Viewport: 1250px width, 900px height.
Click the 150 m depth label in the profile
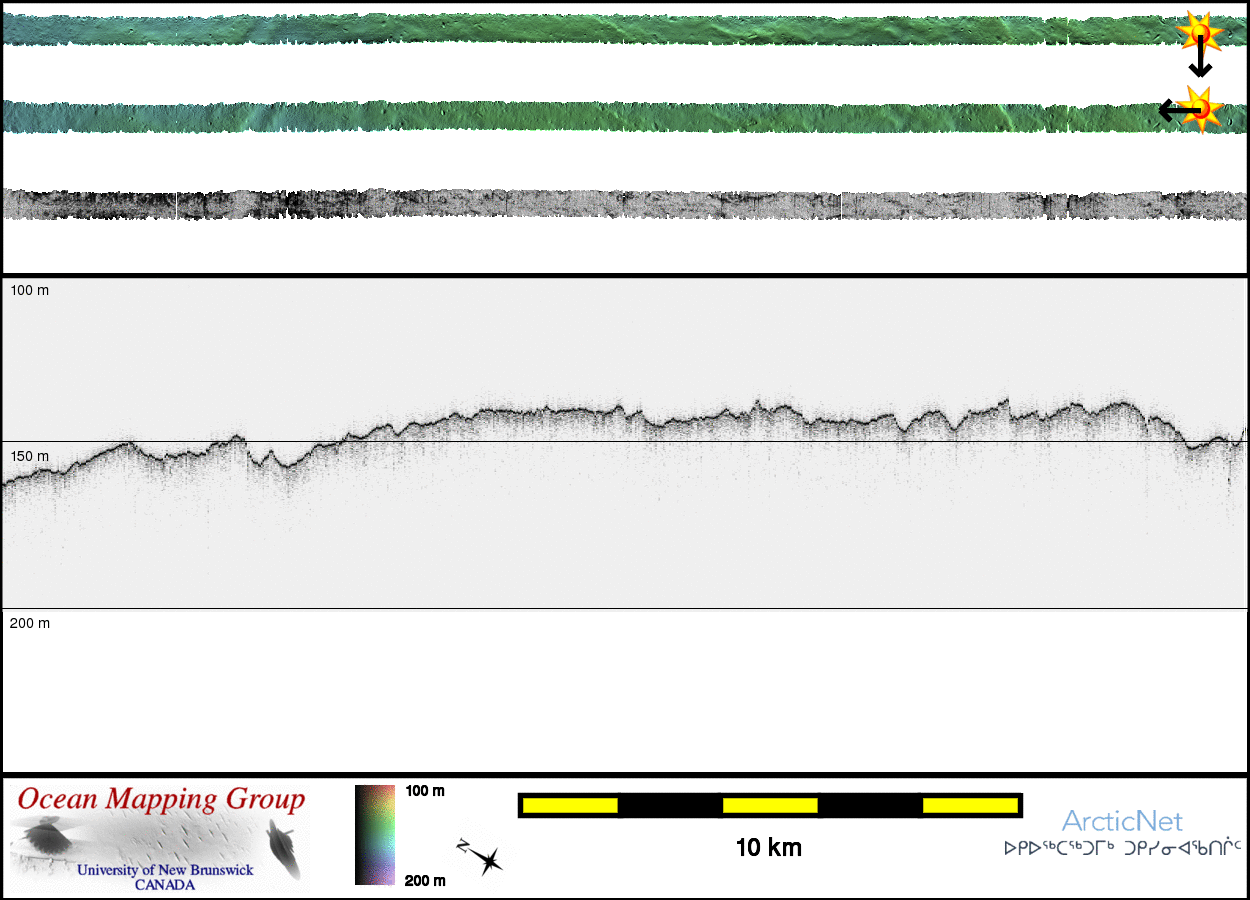pyautogui.click(x=29, y=456)
